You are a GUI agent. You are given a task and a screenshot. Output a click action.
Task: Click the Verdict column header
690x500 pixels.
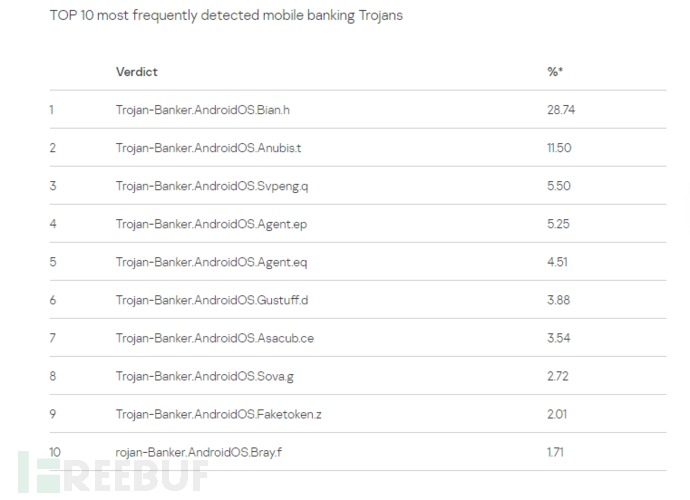136,72
